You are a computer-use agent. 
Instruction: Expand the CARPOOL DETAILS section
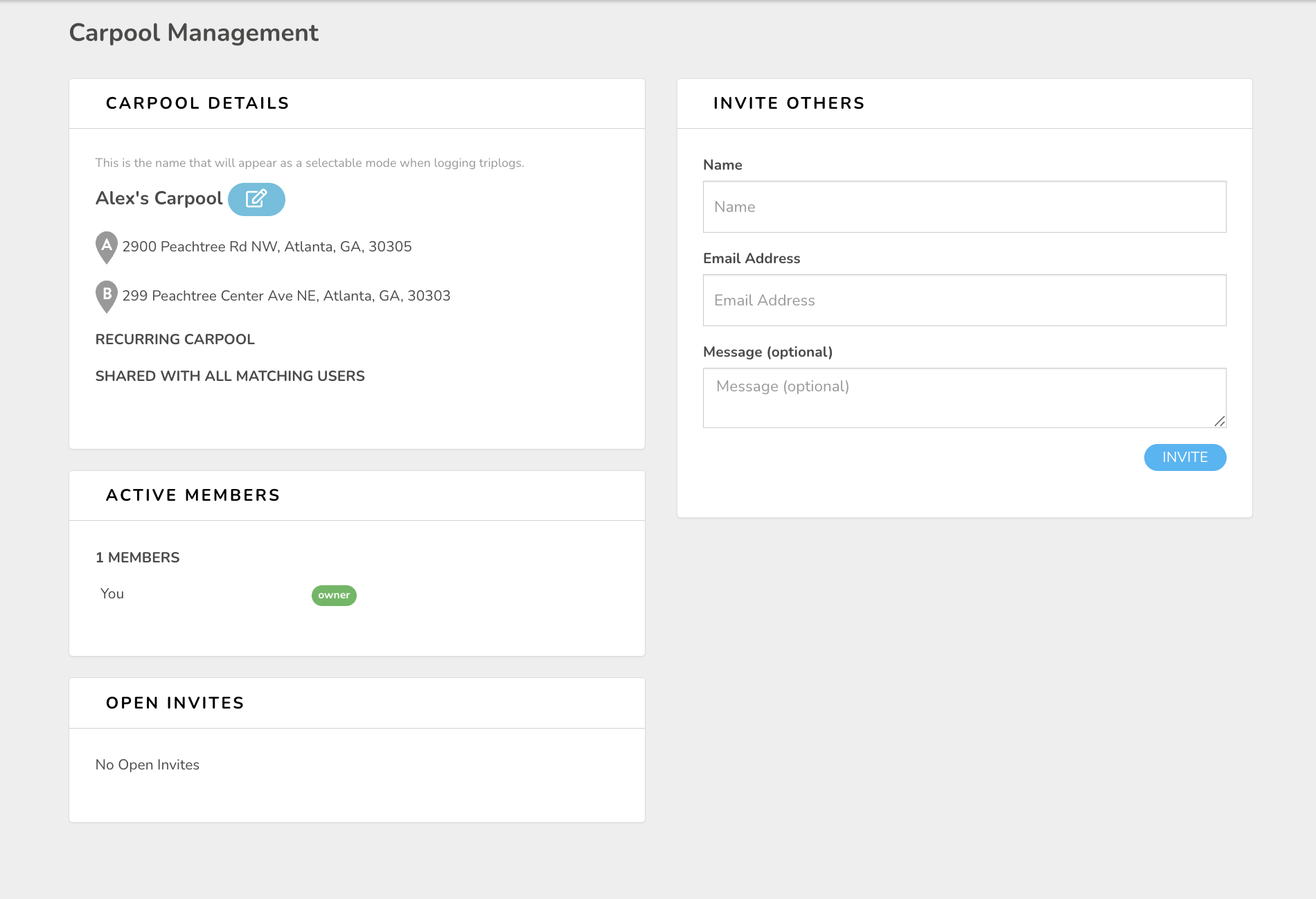(x=197, y=103)
